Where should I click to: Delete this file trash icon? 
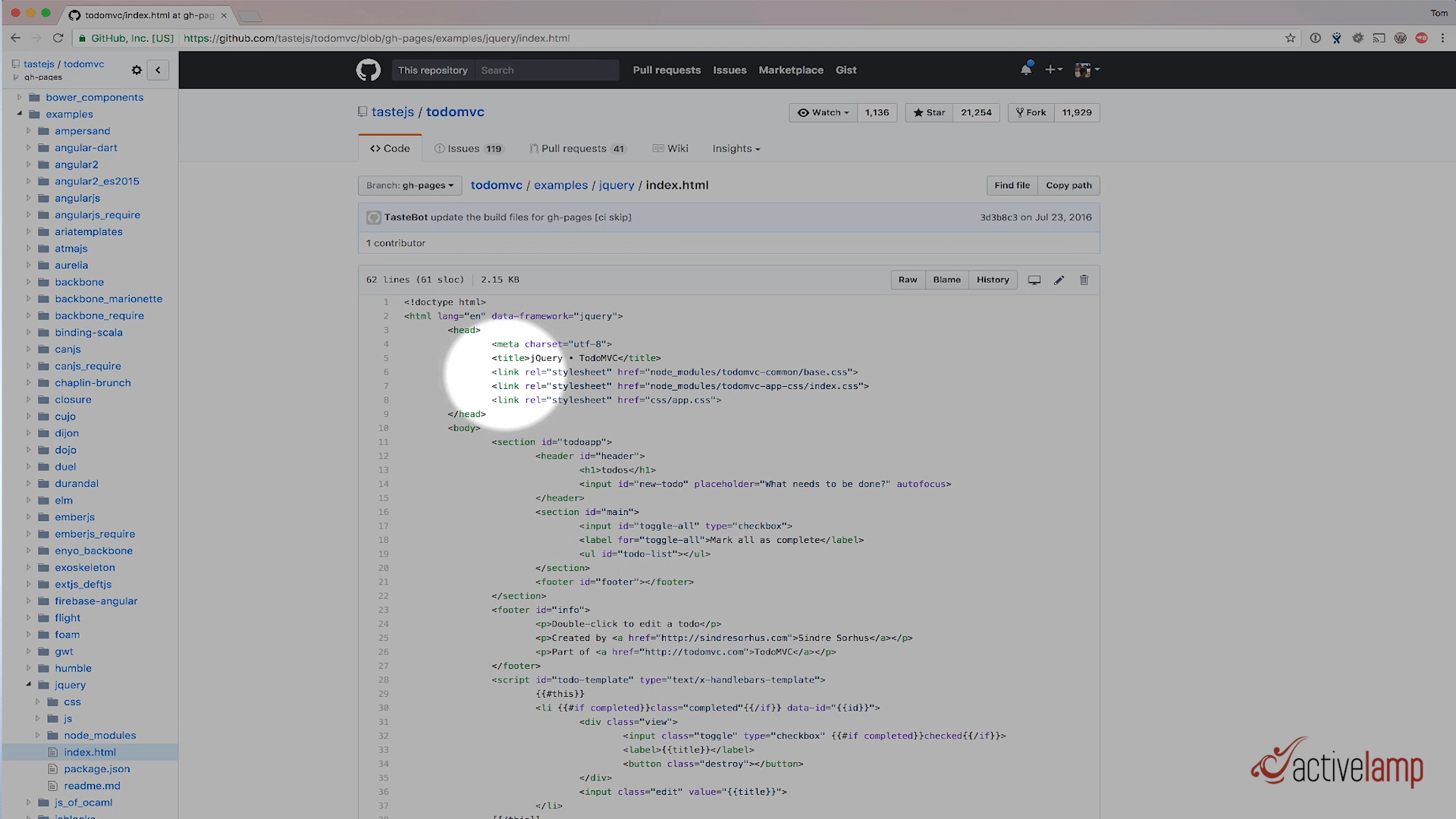(x=1084, y=280)
